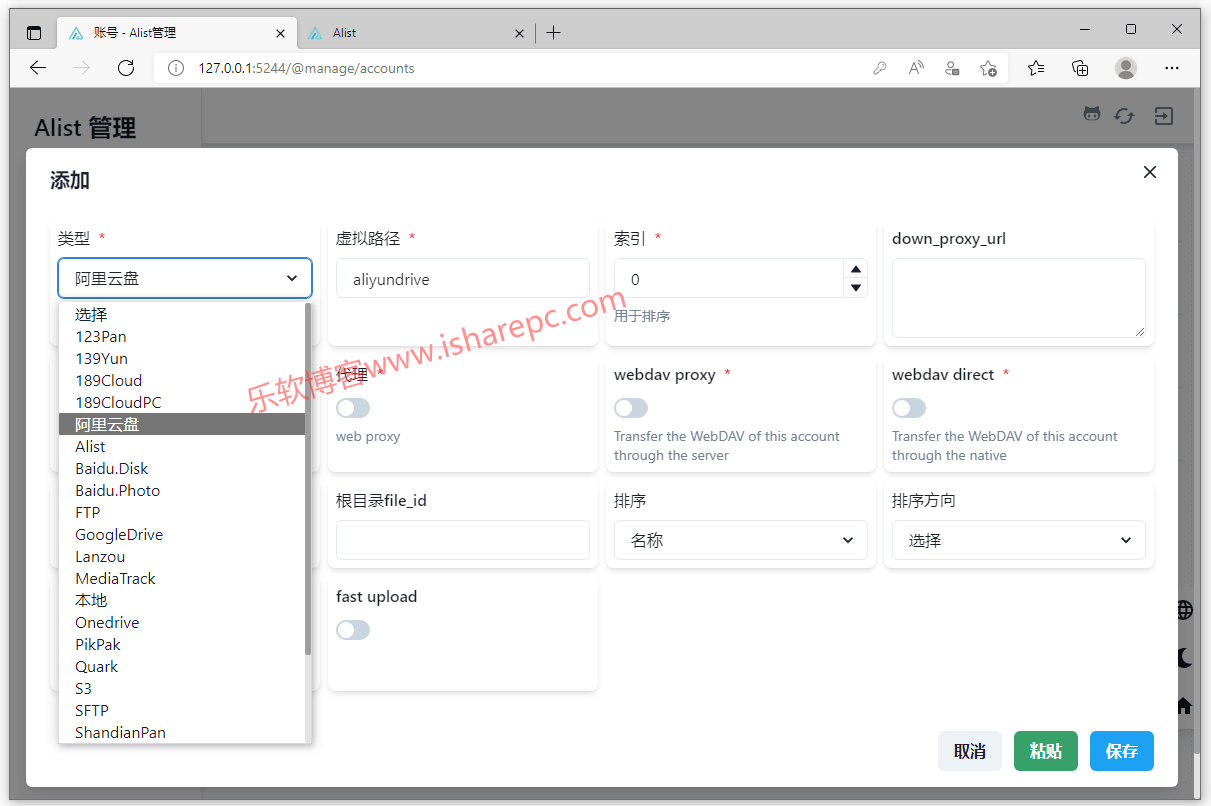The width and height of the screenshot is (1211, 806).
Task: Select MediaTrack from the type list
Action: (182, 578)
